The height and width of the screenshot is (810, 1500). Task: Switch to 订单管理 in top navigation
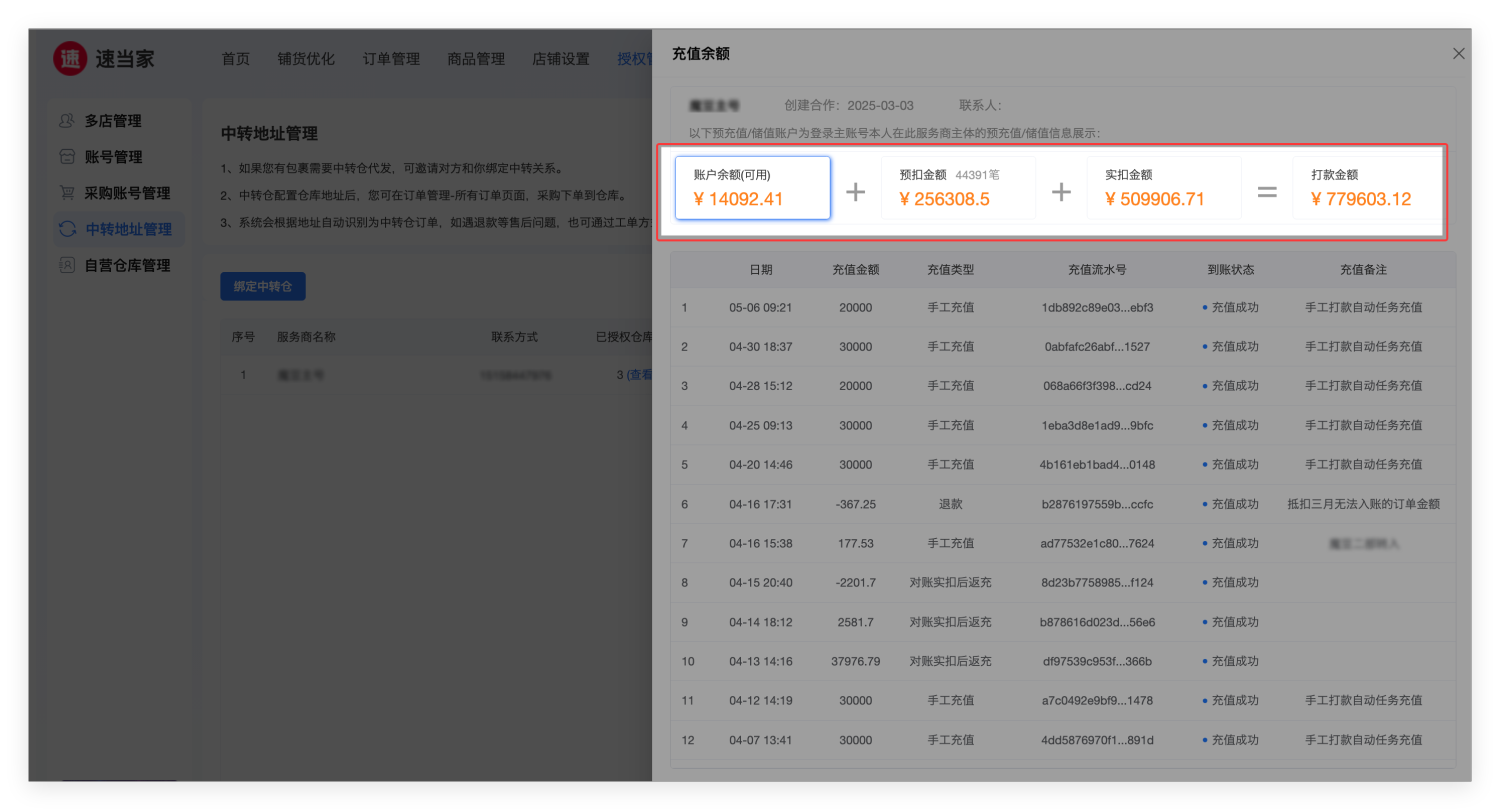coord(391,59)
